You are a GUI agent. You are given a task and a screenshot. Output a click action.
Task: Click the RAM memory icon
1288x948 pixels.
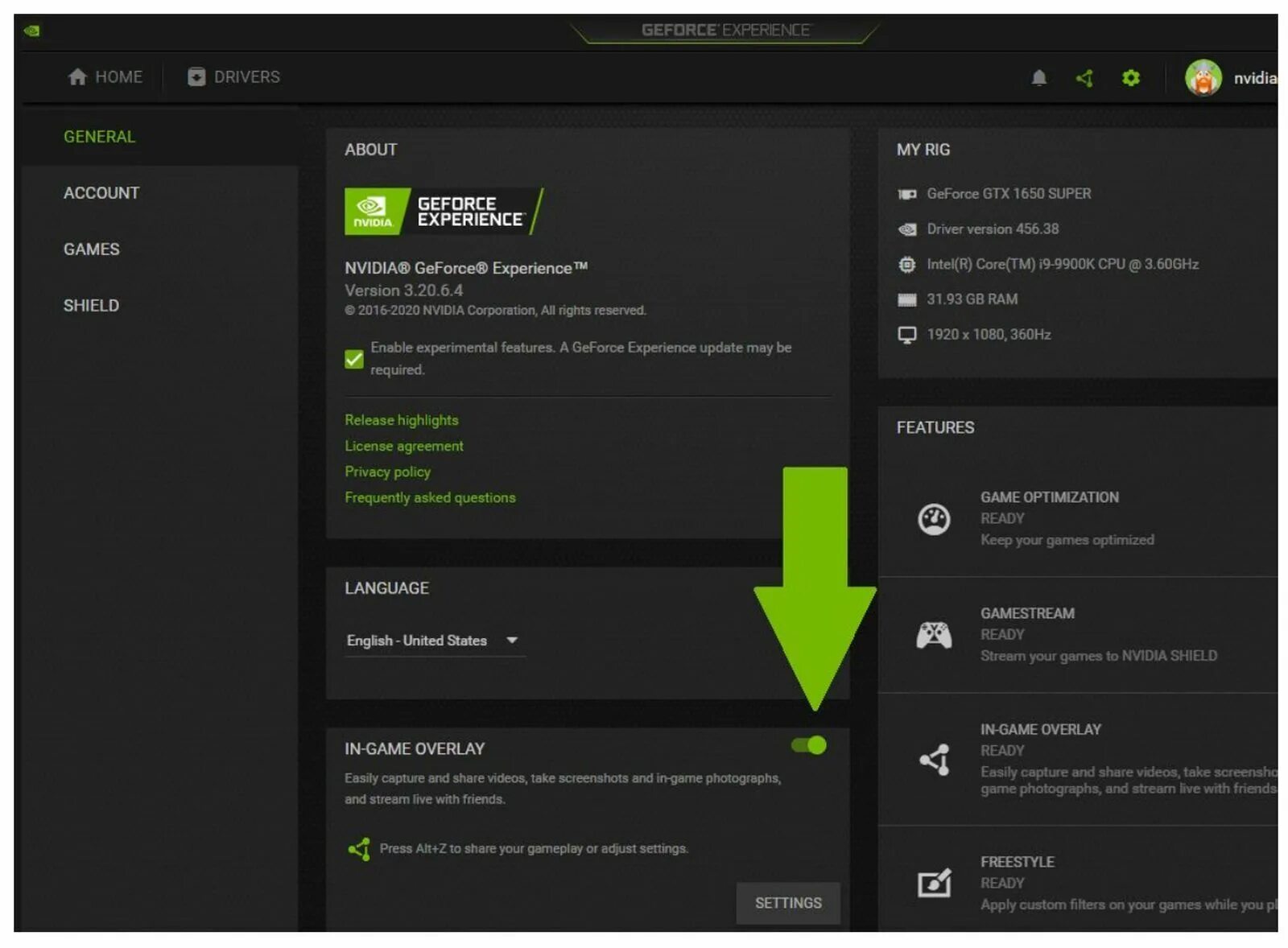click(906, 299)
